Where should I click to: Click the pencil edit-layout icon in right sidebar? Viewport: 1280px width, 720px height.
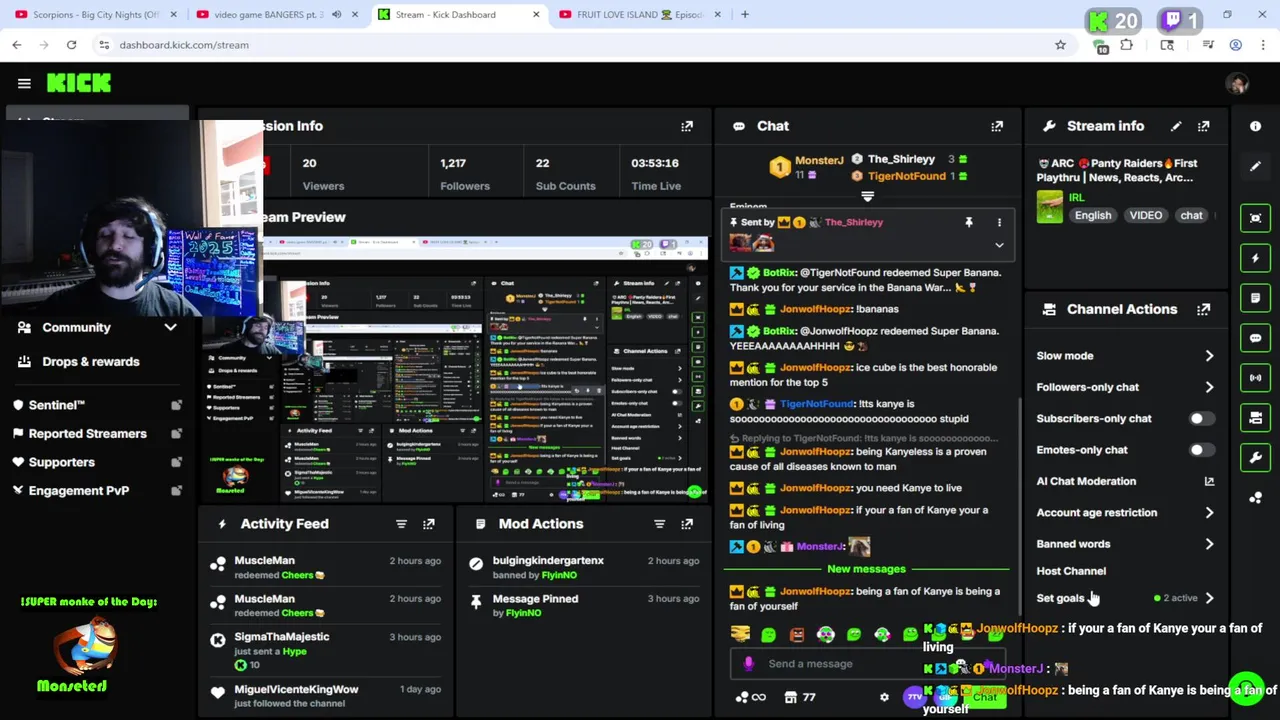(x=1255, y=166)
